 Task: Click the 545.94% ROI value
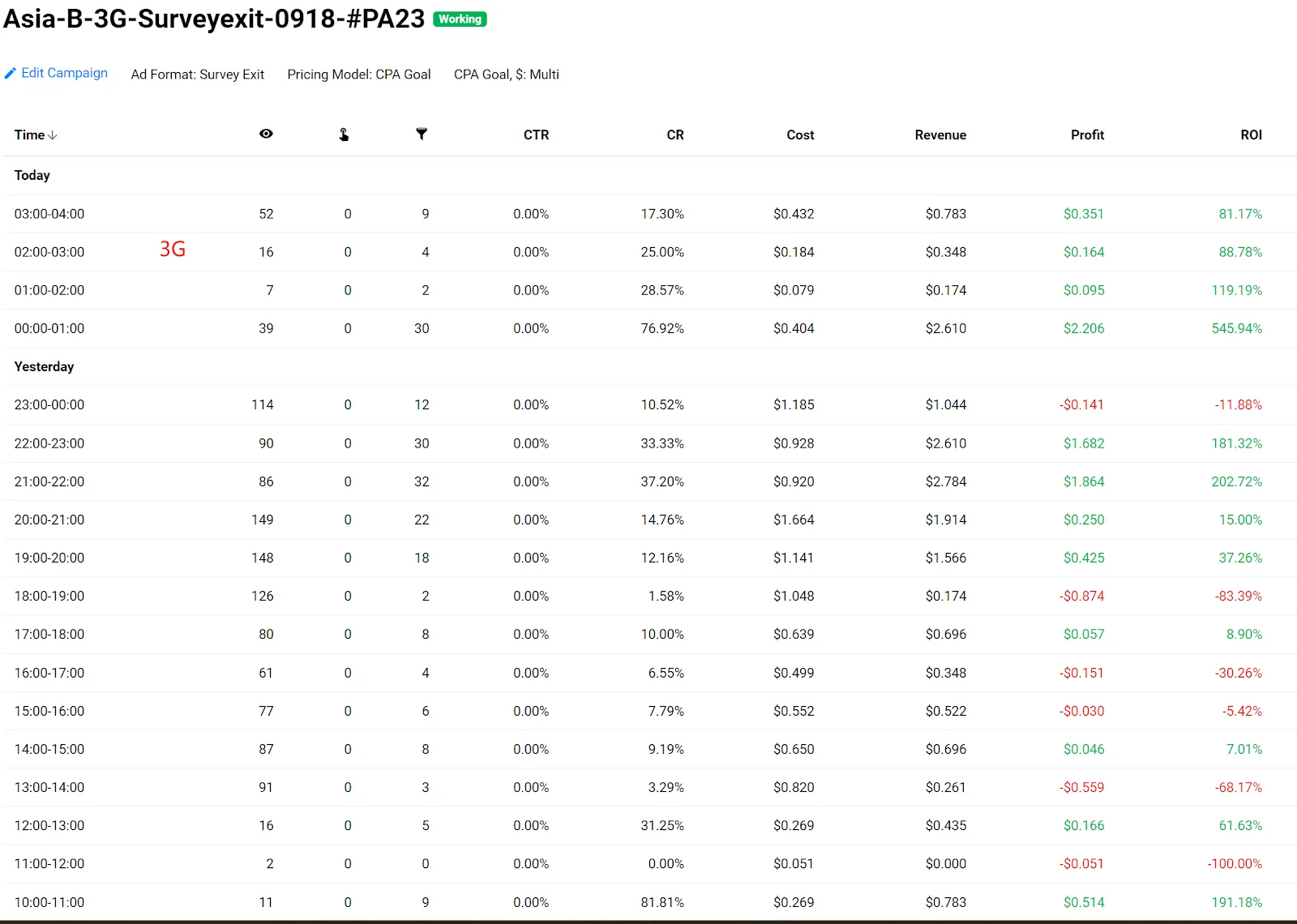[x=1236, y=328]
